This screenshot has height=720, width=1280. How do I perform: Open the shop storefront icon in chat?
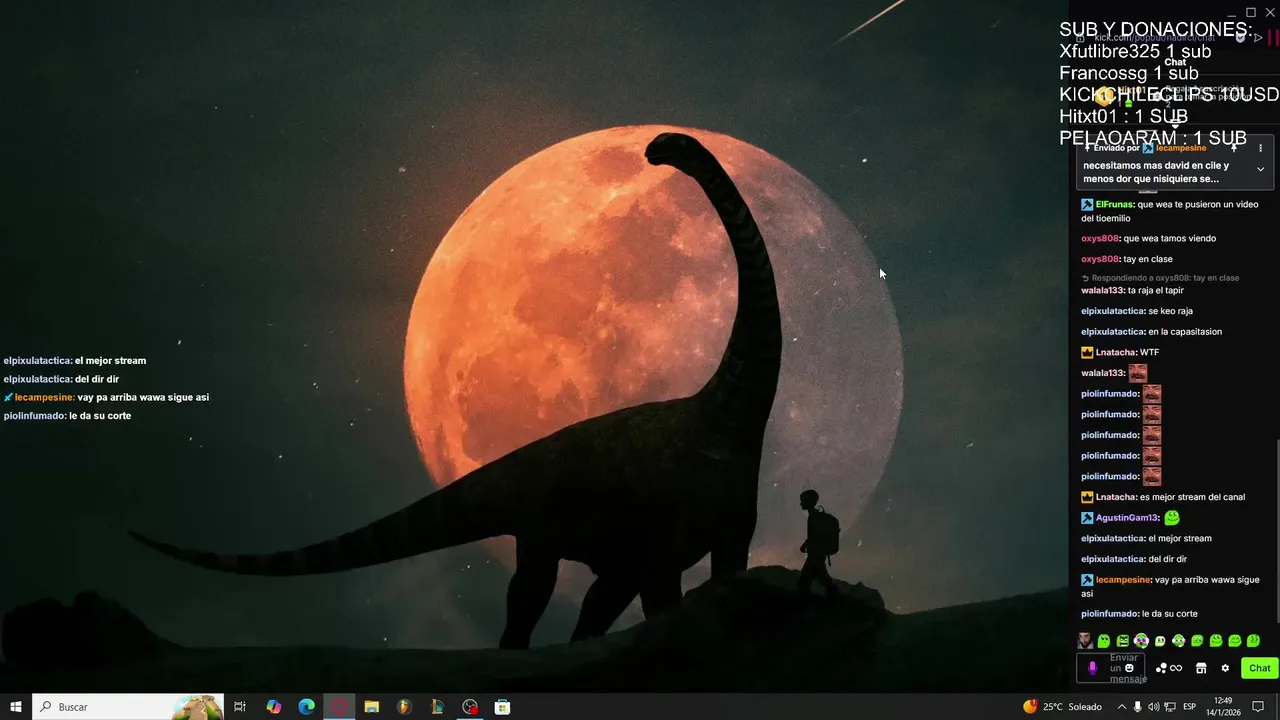pos(1201,668)
